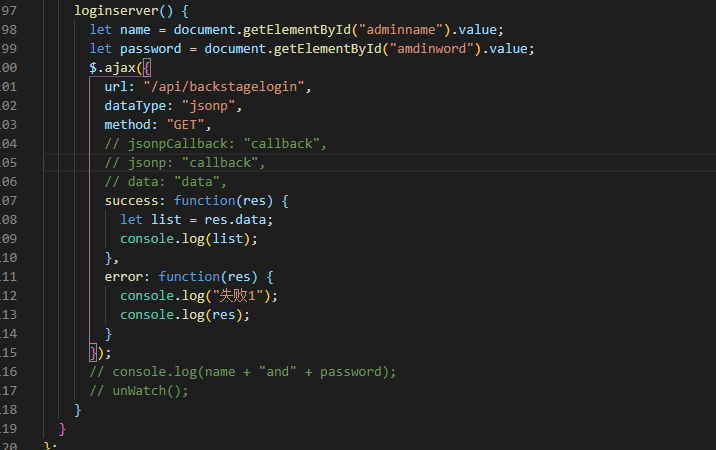Image resolution: width=716 pixels, height=450 pixels.
Task: Click the commented jsonpCallback line
Action: [216, 144]
